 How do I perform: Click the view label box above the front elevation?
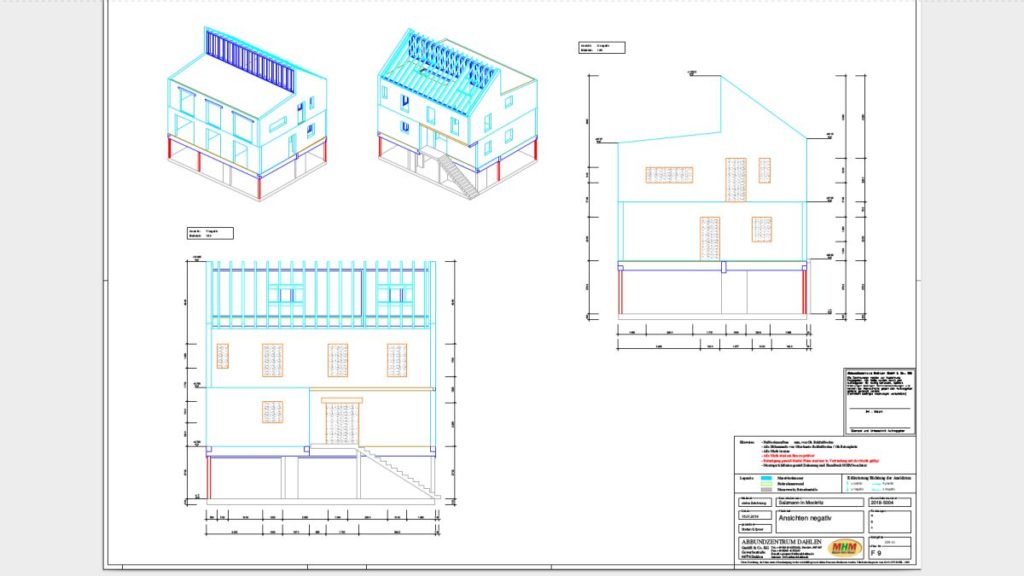tap(210, 233)
